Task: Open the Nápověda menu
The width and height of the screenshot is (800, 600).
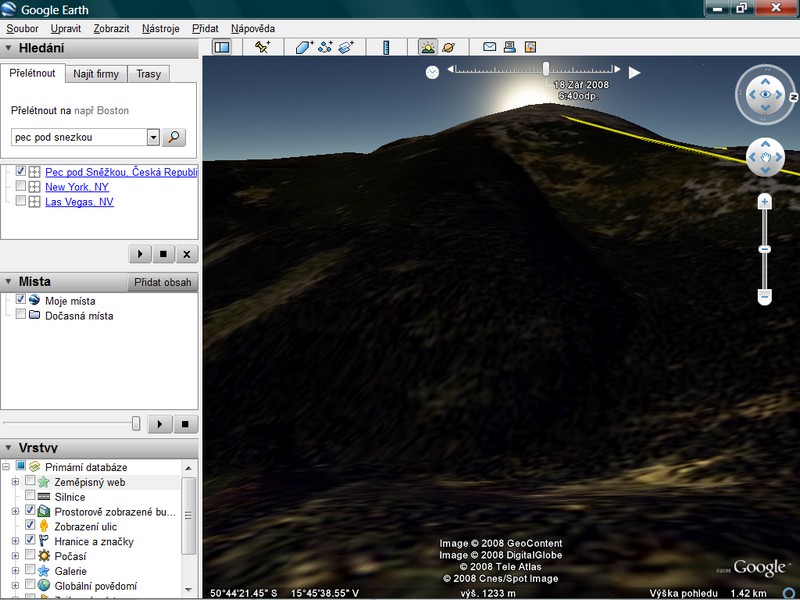Action: point(253,29)
